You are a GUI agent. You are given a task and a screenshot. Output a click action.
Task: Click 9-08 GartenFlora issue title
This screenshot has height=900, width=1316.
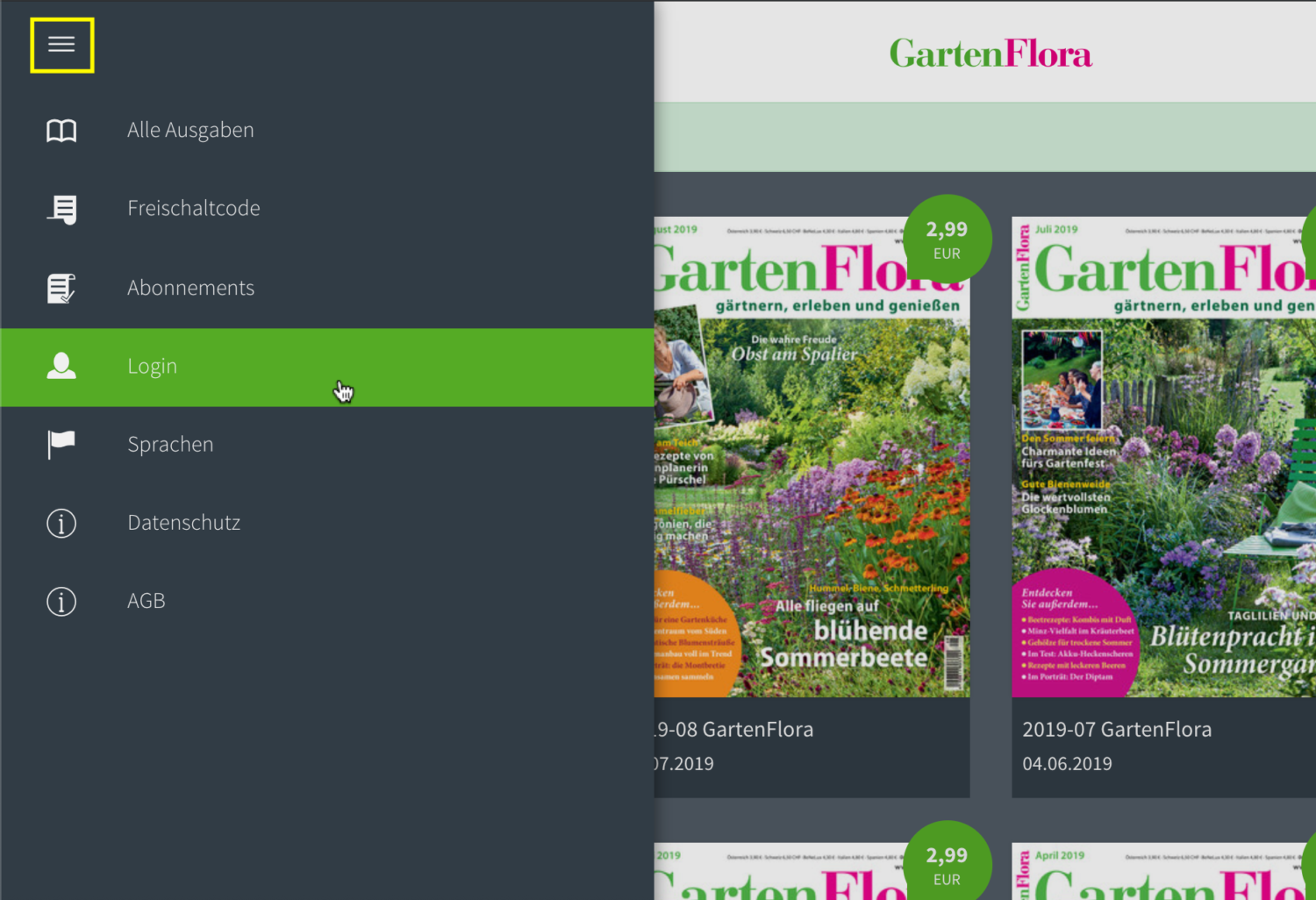pyautogui.click(x=733, y=729)
